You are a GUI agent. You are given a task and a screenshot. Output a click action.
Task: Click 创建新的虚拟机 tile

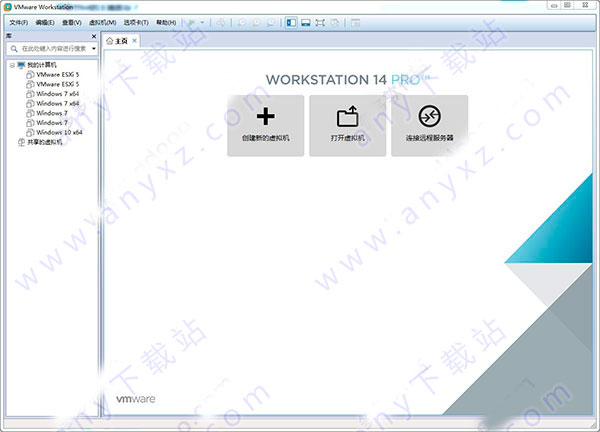(266, 126)
